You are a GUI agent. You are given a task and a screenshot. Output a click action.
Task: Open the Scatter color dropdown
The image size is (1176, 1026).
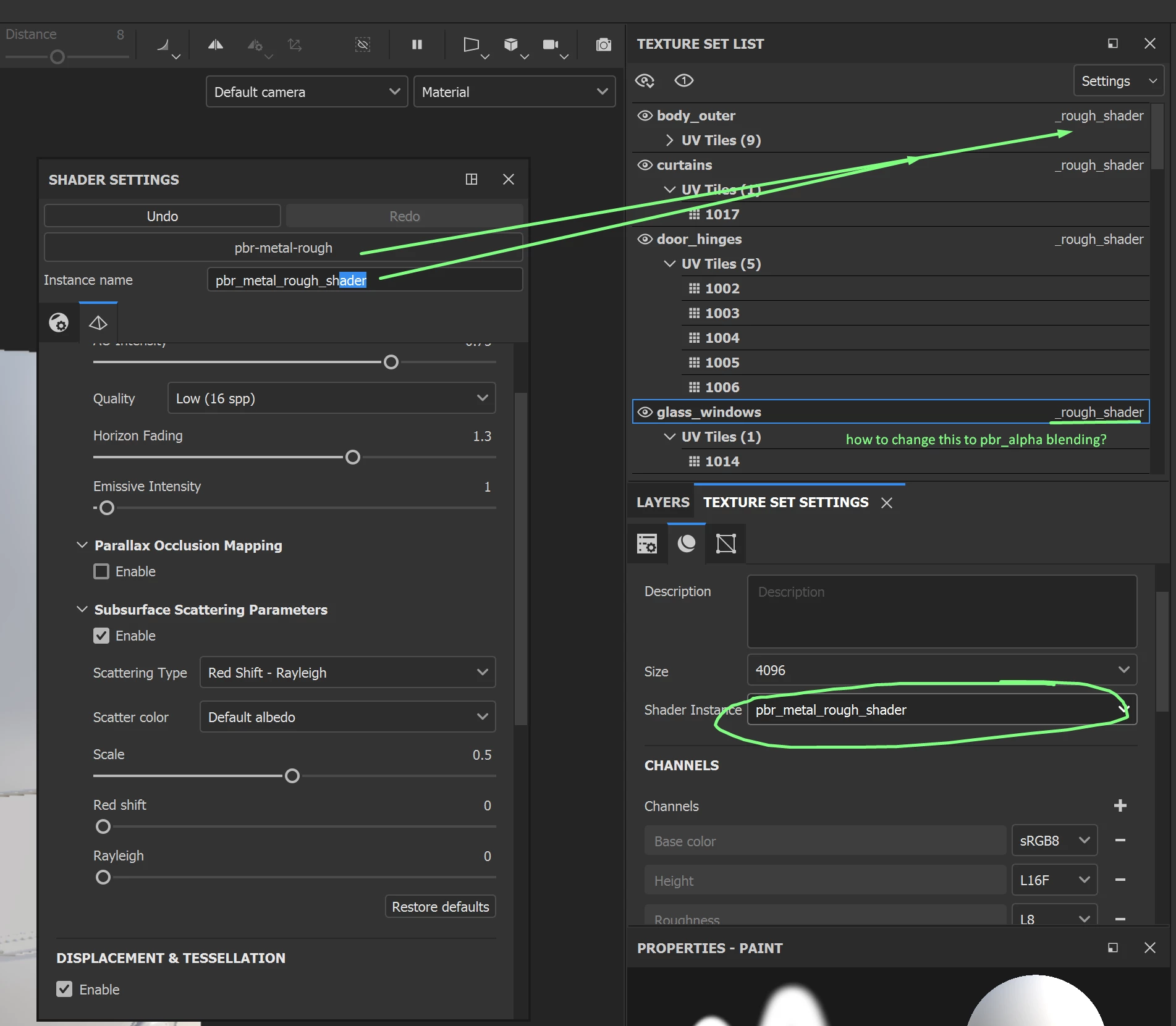347,717
